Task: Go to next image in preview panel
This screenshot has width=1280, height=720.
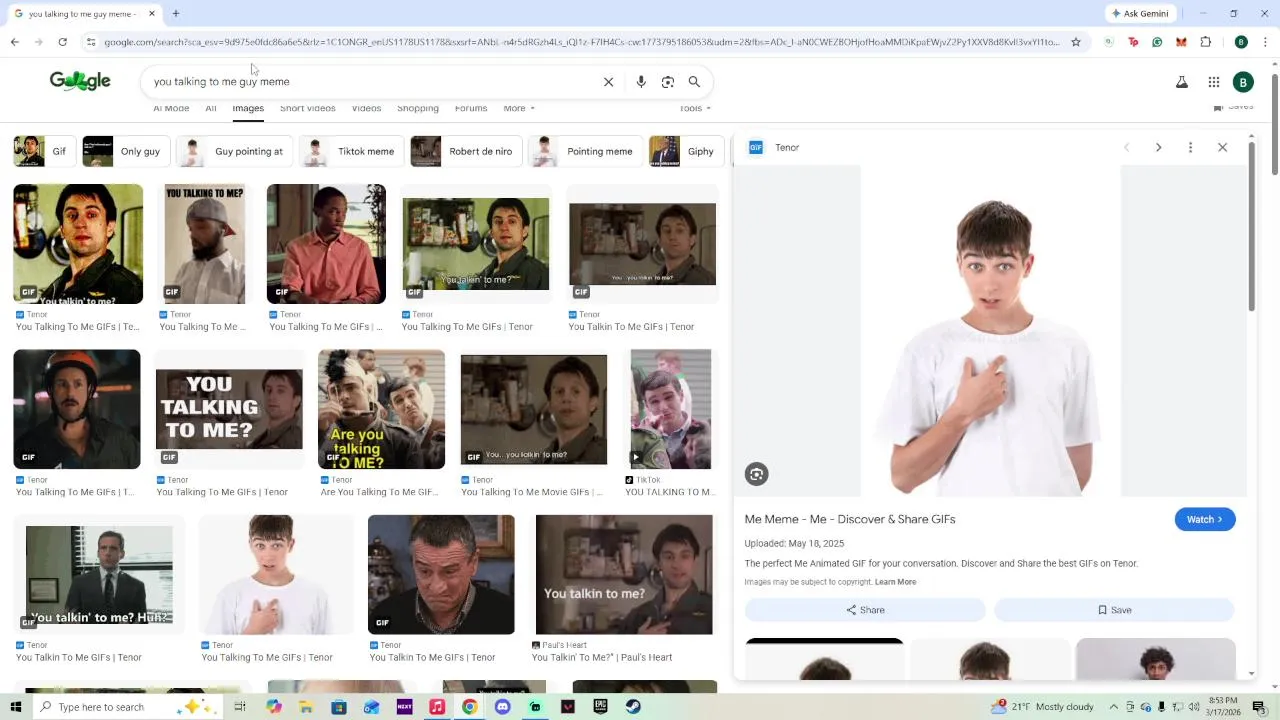Action: point(1158,147)
